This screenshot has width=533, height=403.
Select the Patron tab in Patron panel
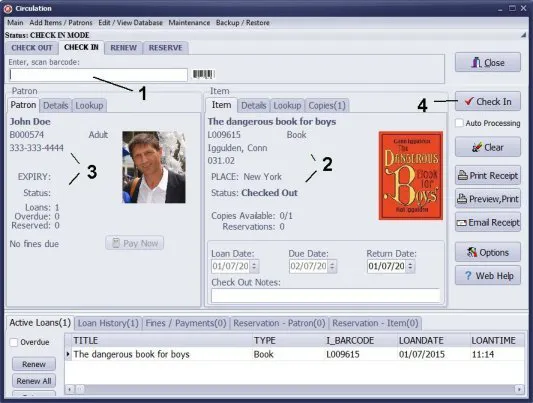coord(23,105)
